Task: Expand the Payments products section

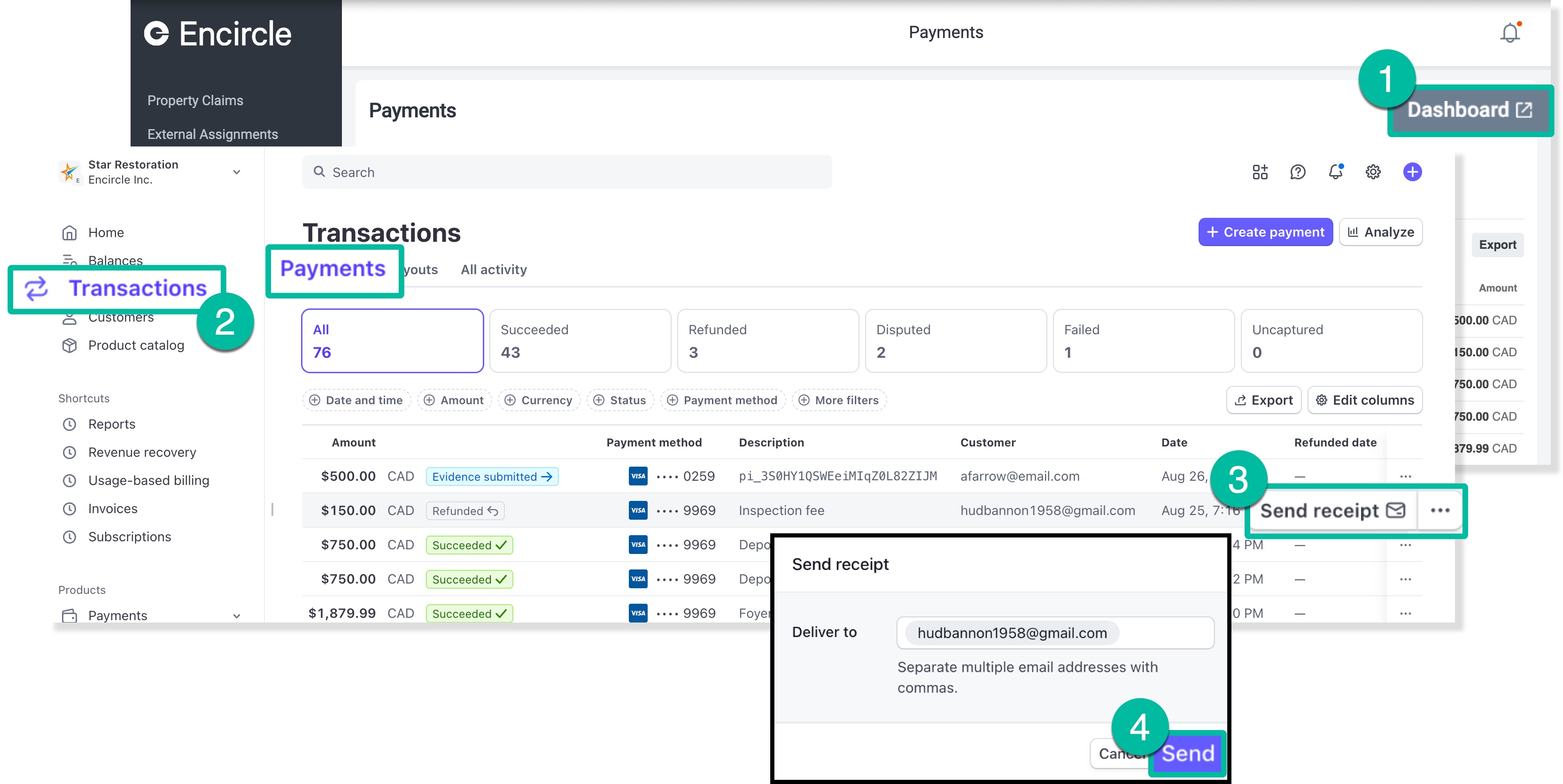Action: pyautogui.click(x=236, y=616)
